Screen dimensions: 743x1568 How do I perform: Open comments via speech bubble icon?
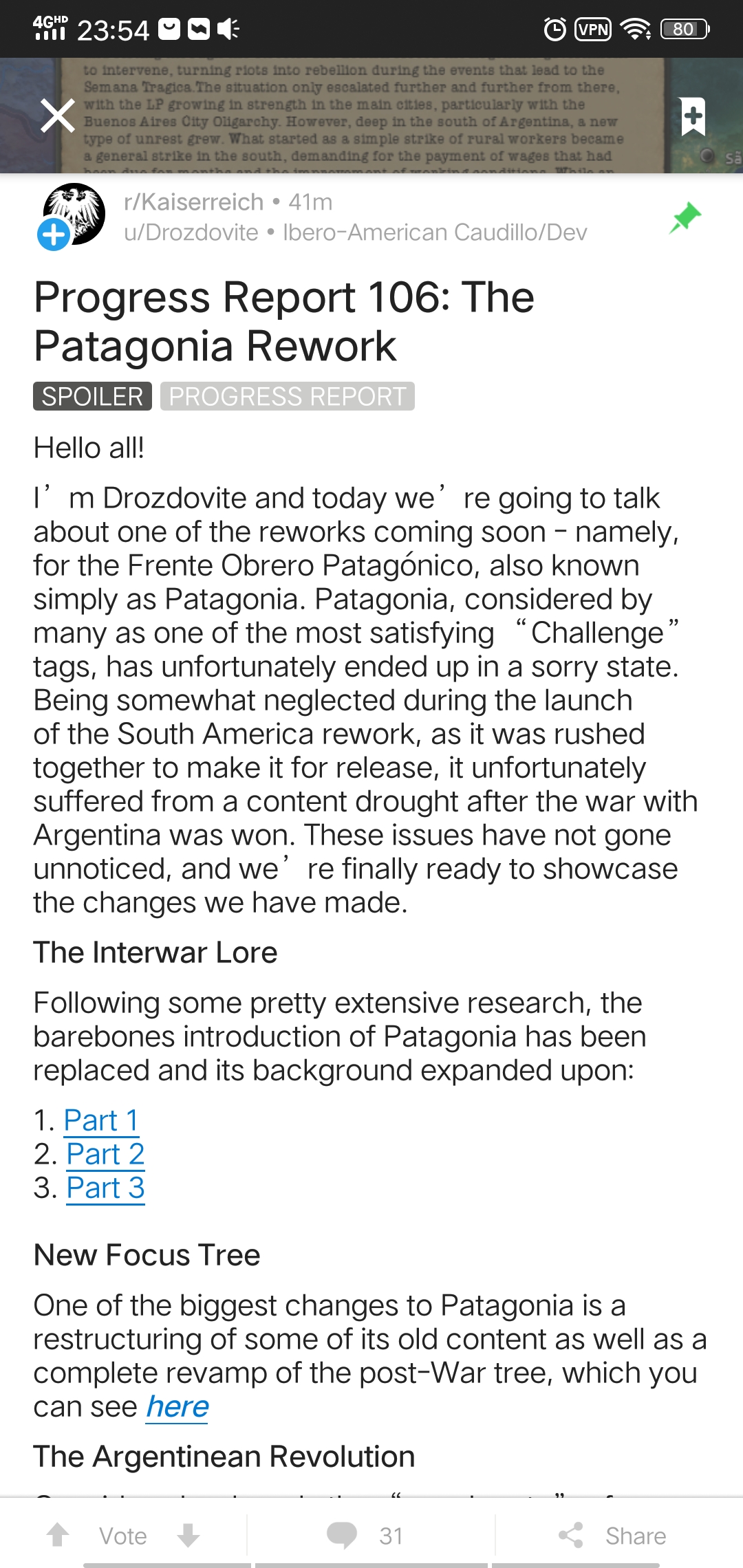(342, 1535)
